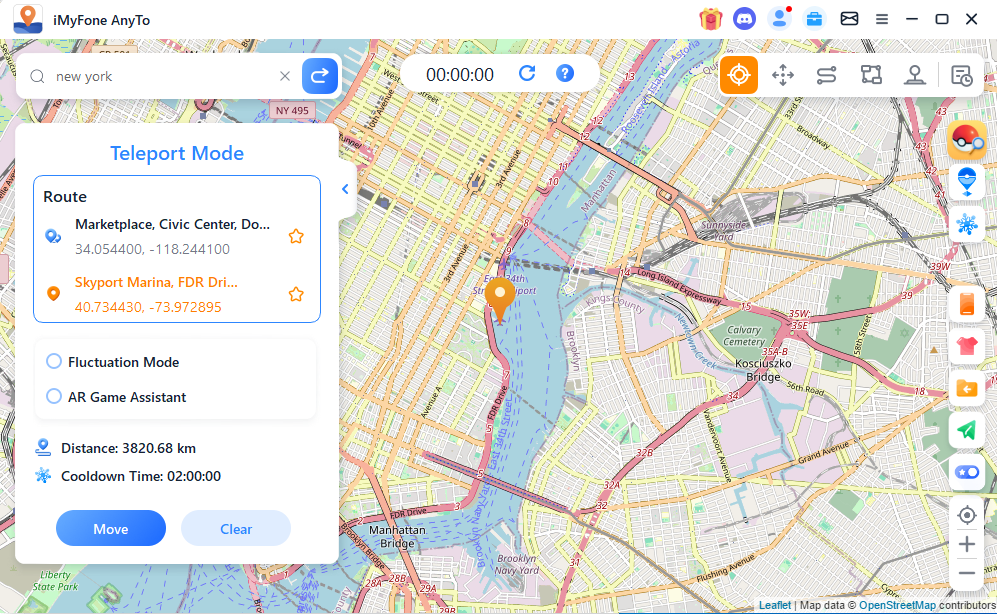Viewport: 997px width, 614px height.
Task: Click the orange folder import icon
Action: coord(966,388)
